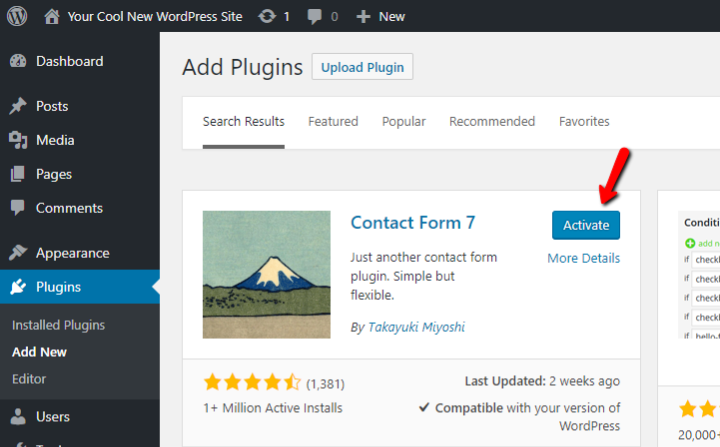
Task: Click the home icon in admin bar
Action: pyautogui.click(x=52, y=17)
